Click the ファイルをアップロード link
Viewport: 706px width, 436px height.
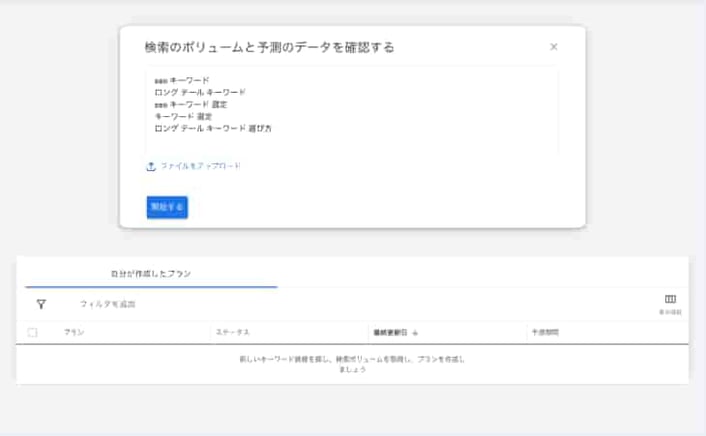200,166
